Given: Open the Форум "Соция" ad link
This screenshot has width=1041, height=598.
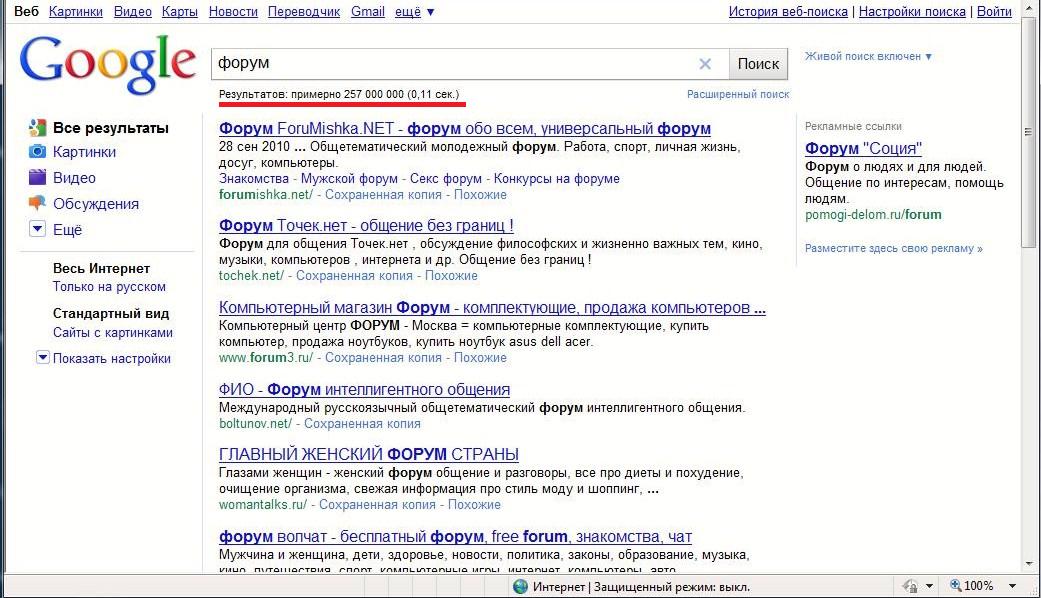Looking at the screenshot, I should (863, 149).
